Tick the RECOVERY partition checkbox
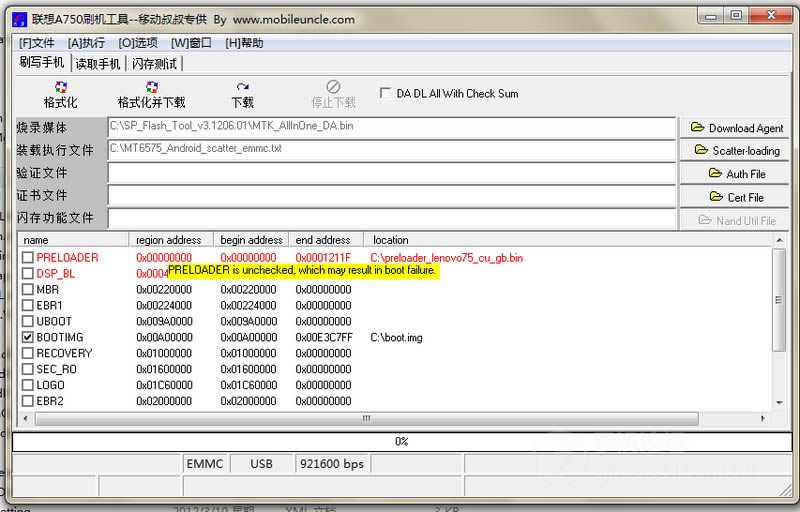 pyautogui.click(x=28, y=354)
